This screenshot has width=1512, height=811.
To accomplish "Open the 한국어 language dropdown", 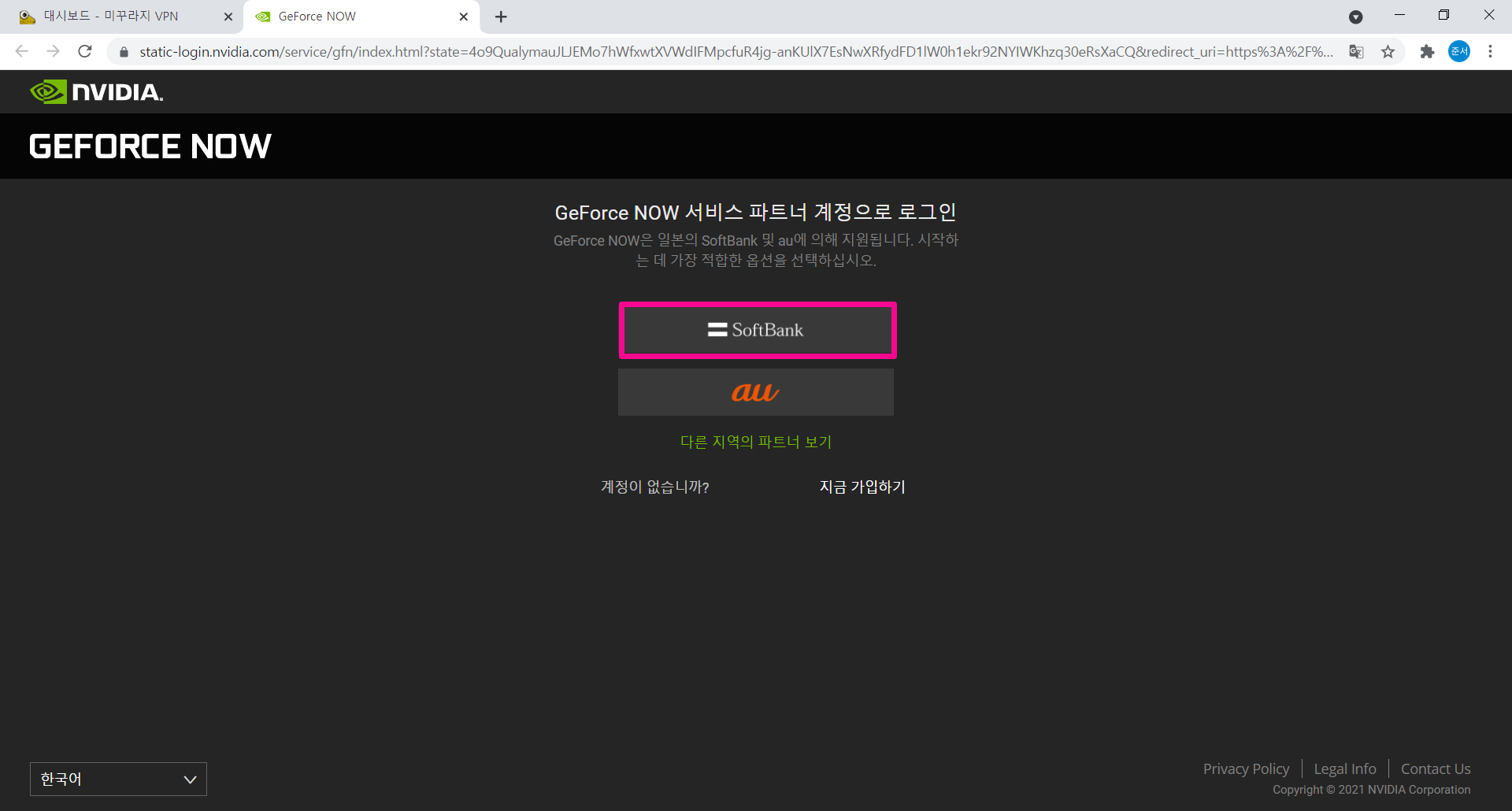I will pyautogui.click(x=118, y=779).
